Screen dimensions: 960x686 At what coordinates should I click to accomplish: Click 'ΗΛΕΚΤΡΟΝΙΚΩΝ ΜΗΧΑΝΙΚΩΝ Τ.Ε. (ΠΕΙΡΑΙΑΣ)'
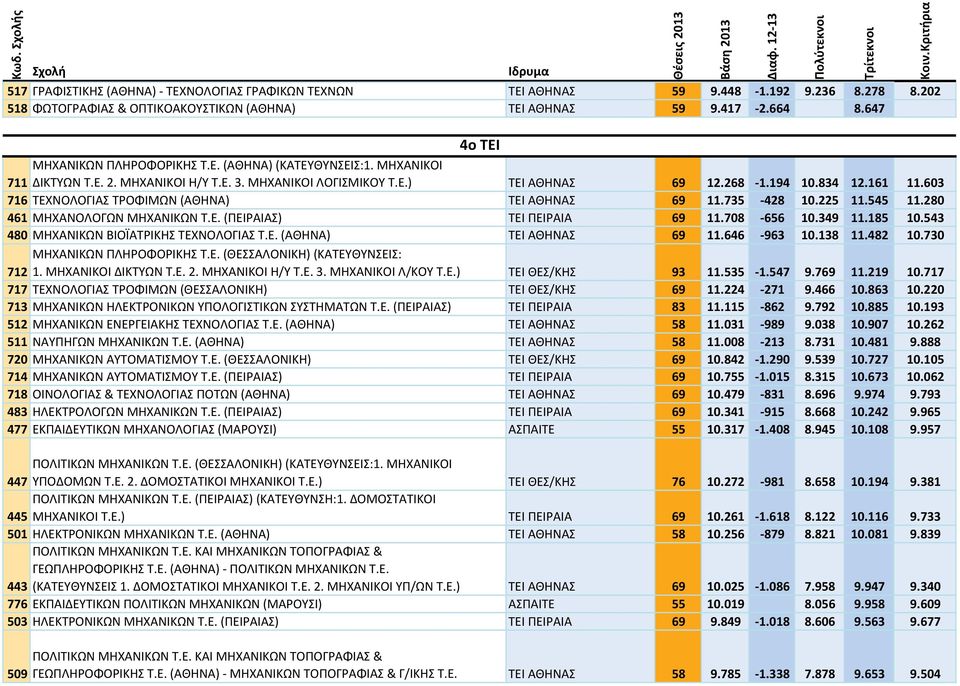point(156,621)
